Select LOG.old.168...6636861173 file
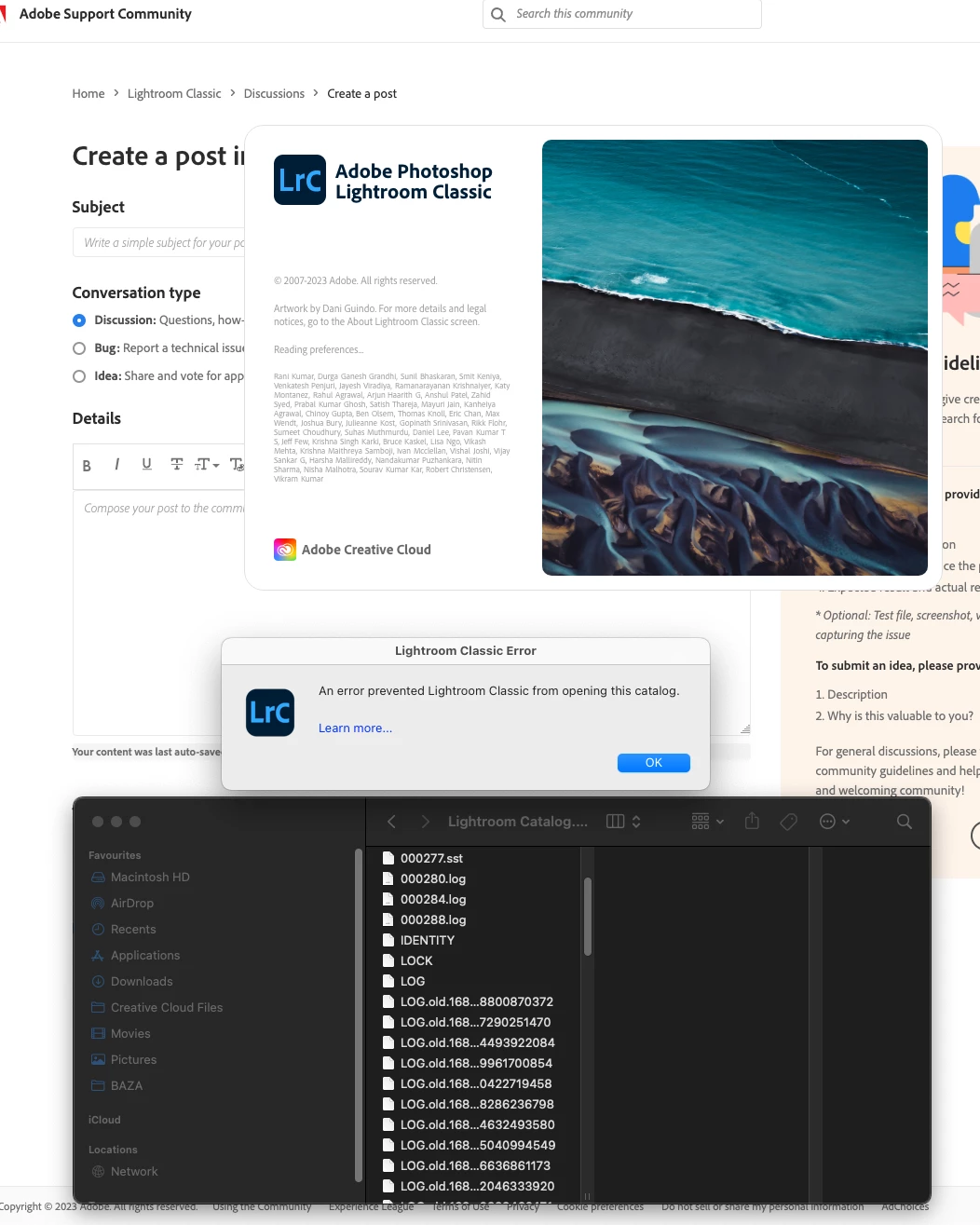 point(466,1165)
